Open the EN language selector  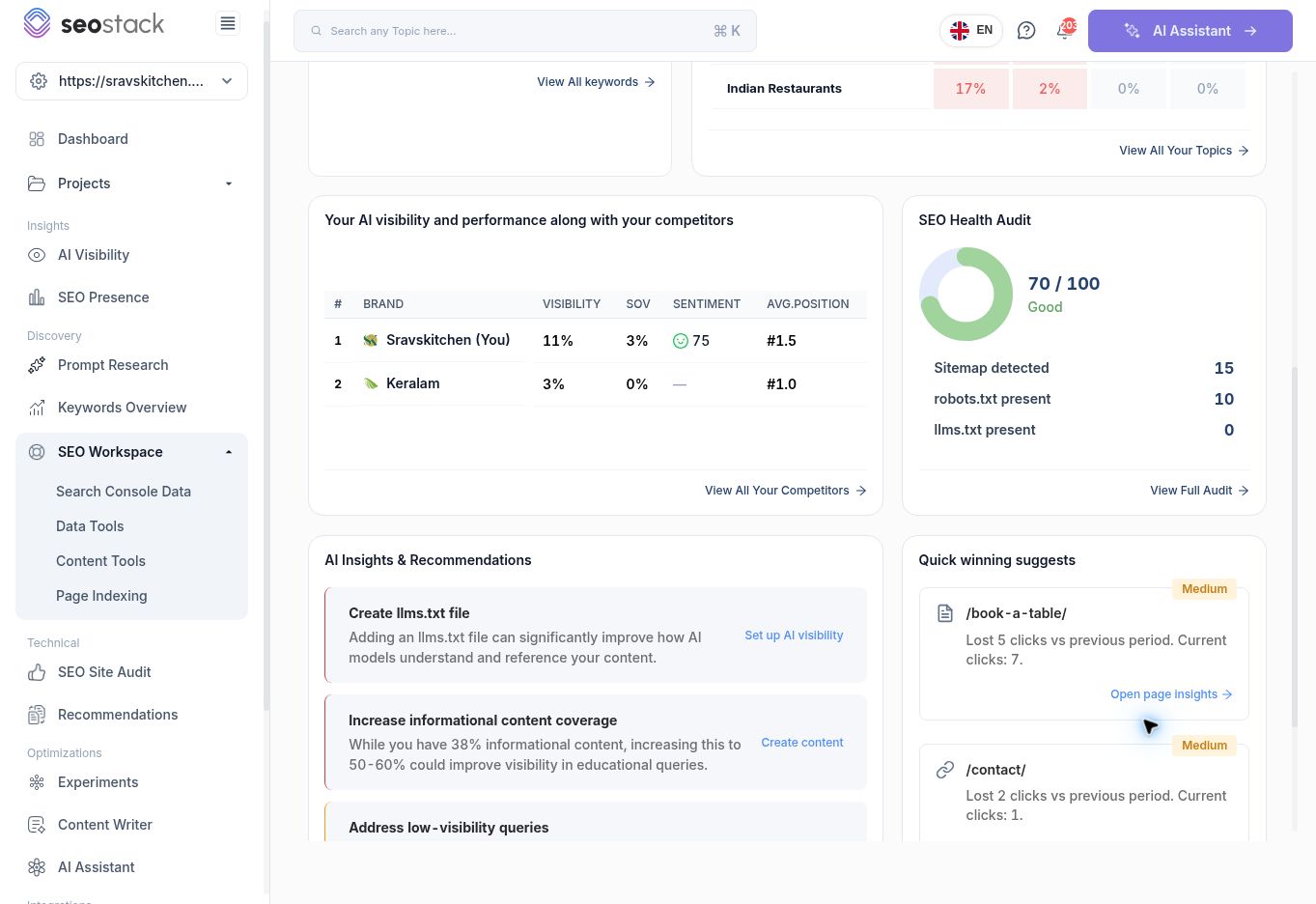pyautogui.click(x=971, y=31)
